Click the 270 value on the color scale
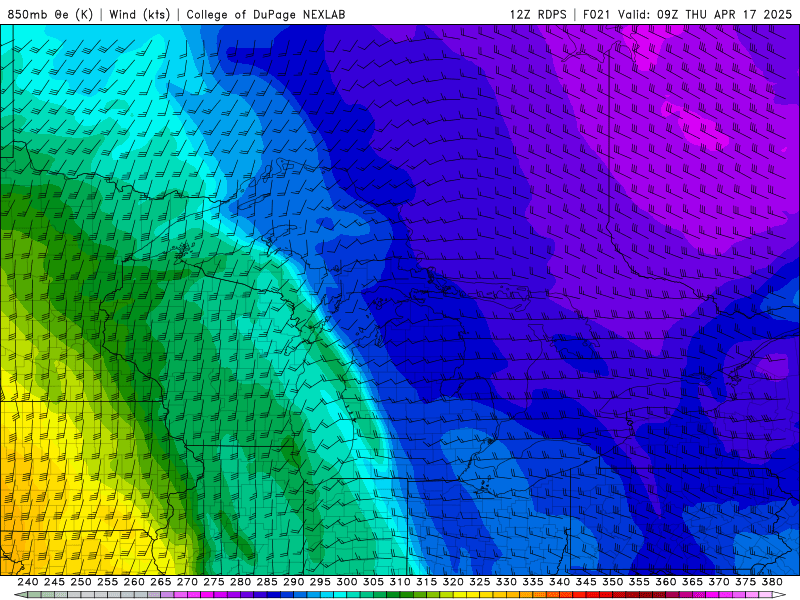This screenshot has width=800, height=600. pos(187,582)
